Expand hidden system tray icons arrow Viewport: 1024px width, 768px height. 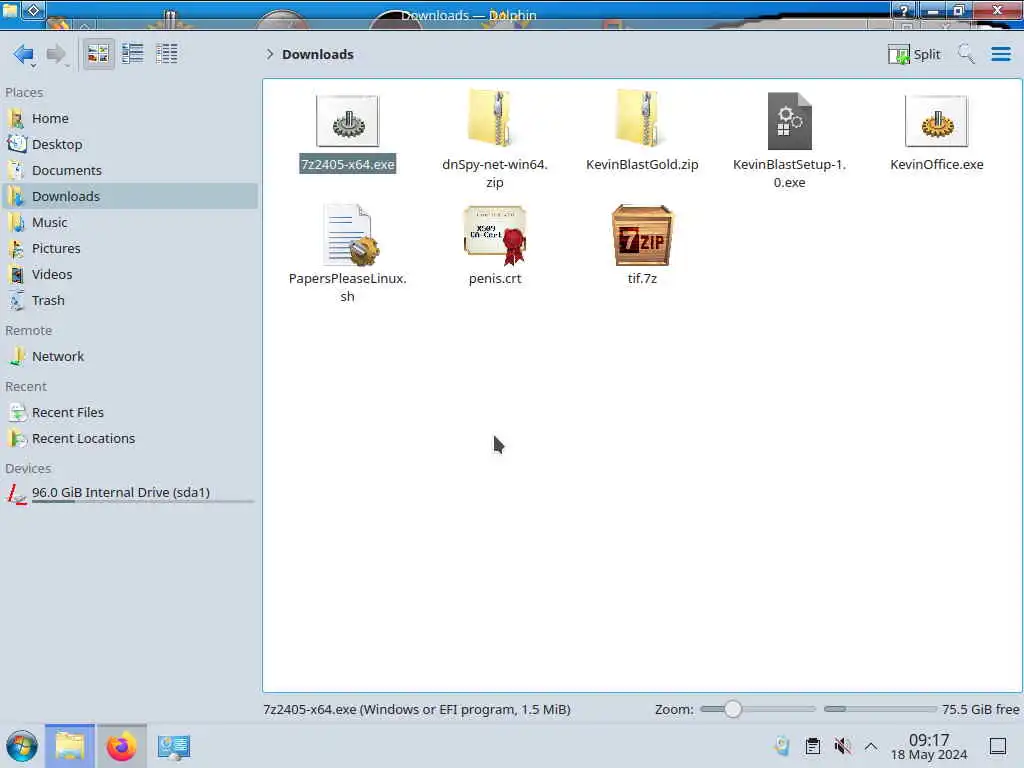pyautogui.click(x=871, y=746)
